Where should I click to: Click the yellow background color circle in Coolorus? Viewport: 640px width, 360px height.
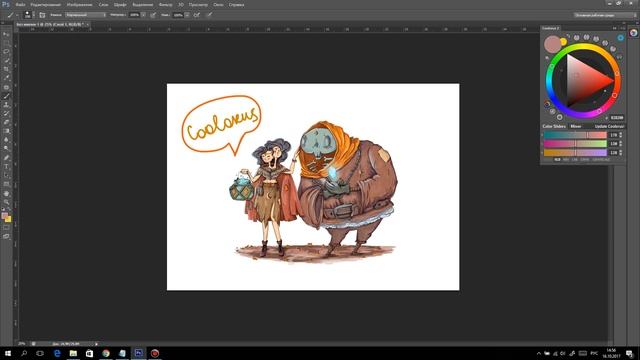coord(563,41)
